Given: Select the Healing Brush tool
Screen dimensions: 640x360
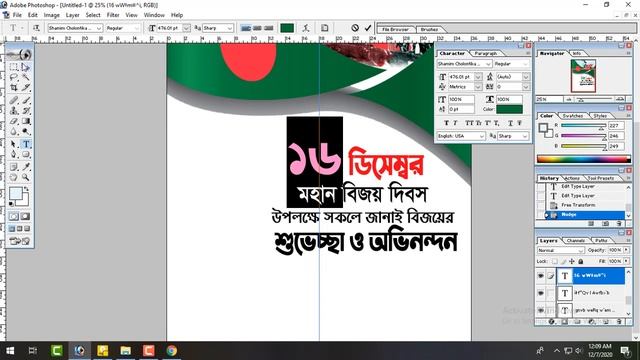Looking at the screenshot, I should click(x=13, y=100).
